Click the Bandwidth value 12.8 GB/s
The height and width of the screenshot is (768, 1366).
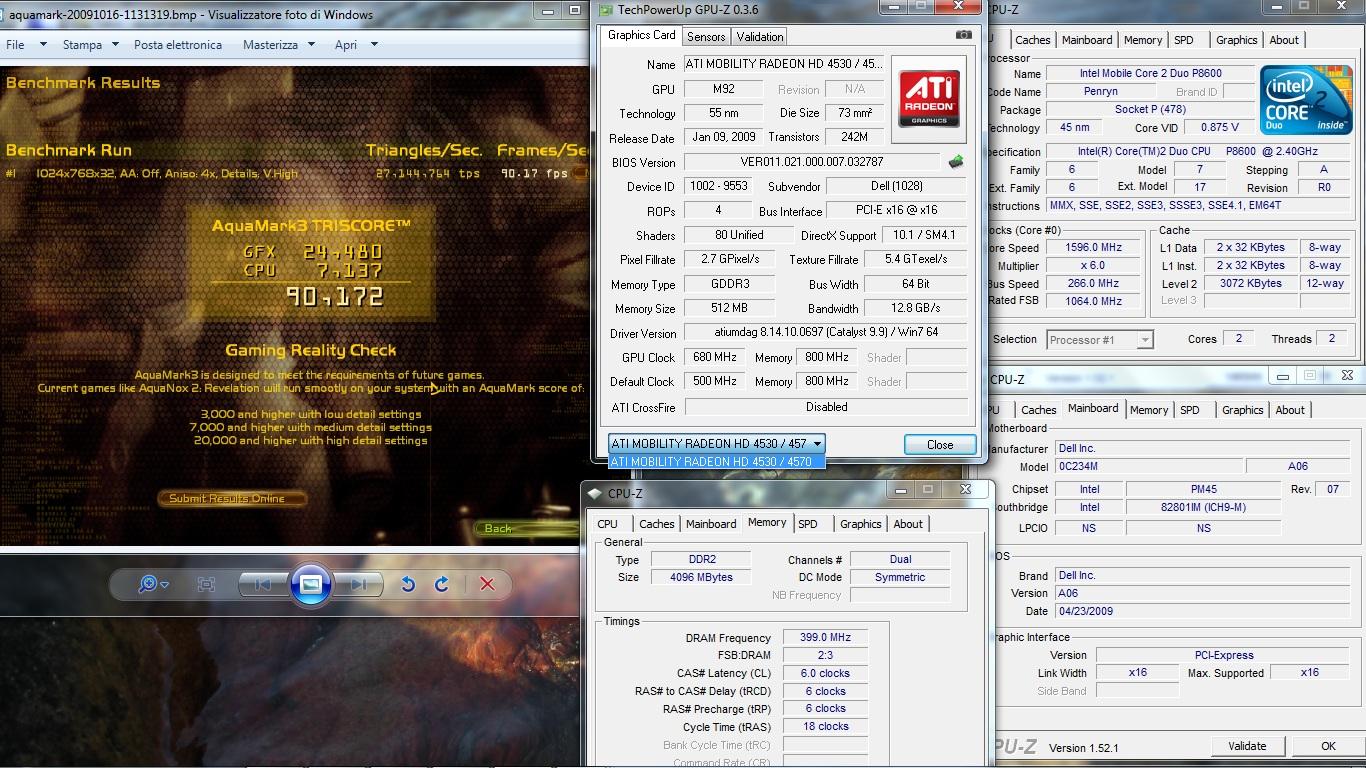click(x=916, y=308)
